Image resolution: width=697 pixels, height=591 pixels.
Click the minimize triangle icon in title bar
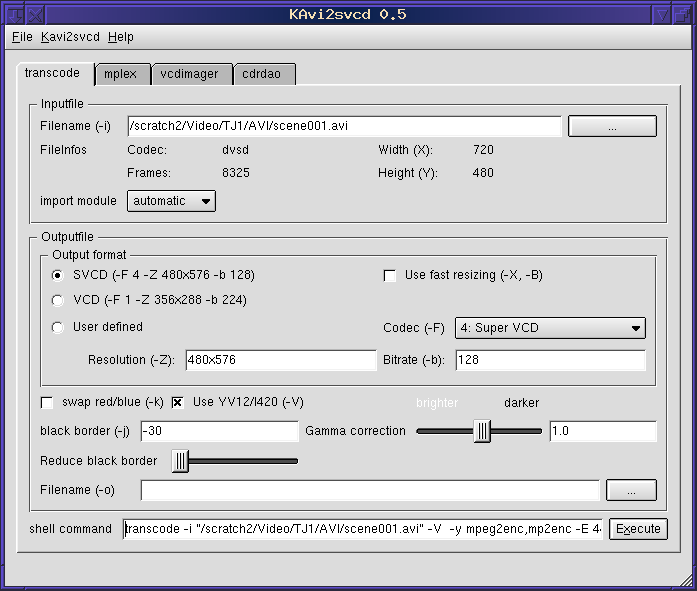coord(662,16)
